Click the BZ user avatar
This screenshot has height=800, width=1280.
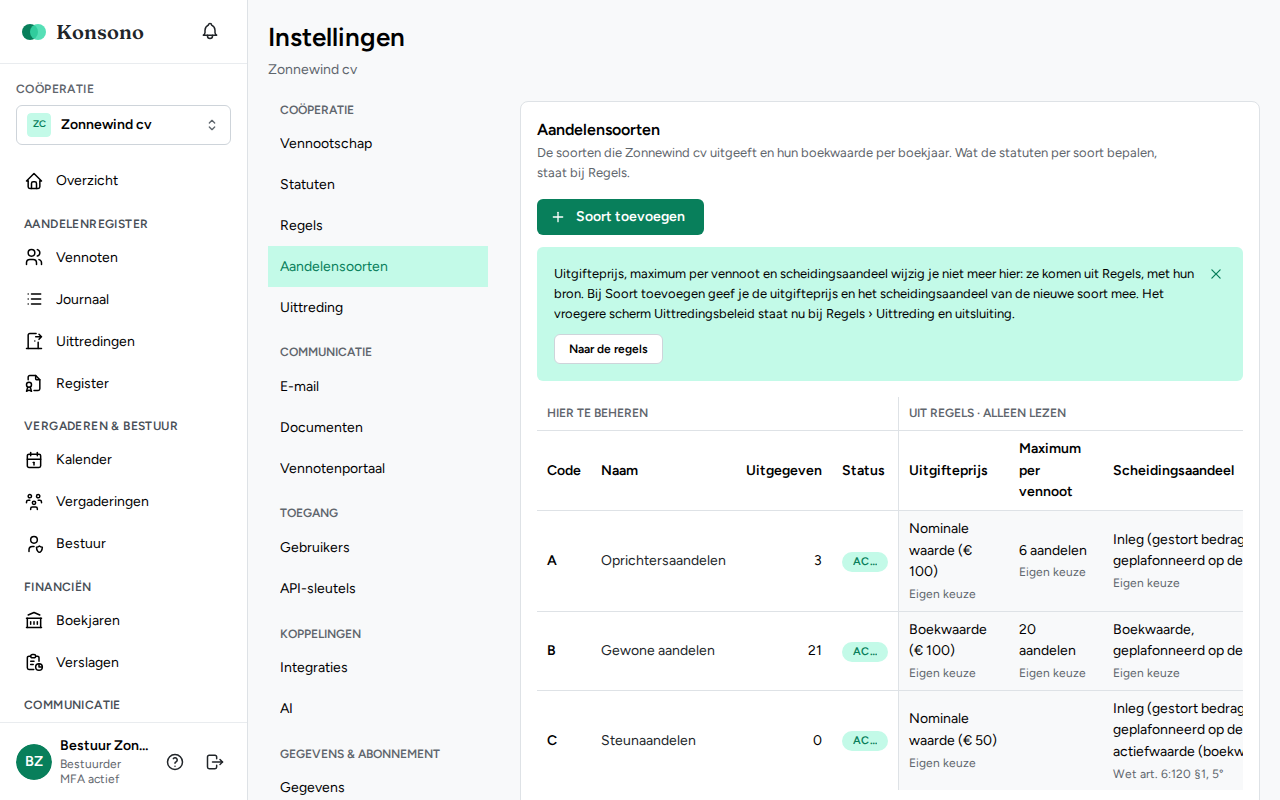(x=34, y=762)
